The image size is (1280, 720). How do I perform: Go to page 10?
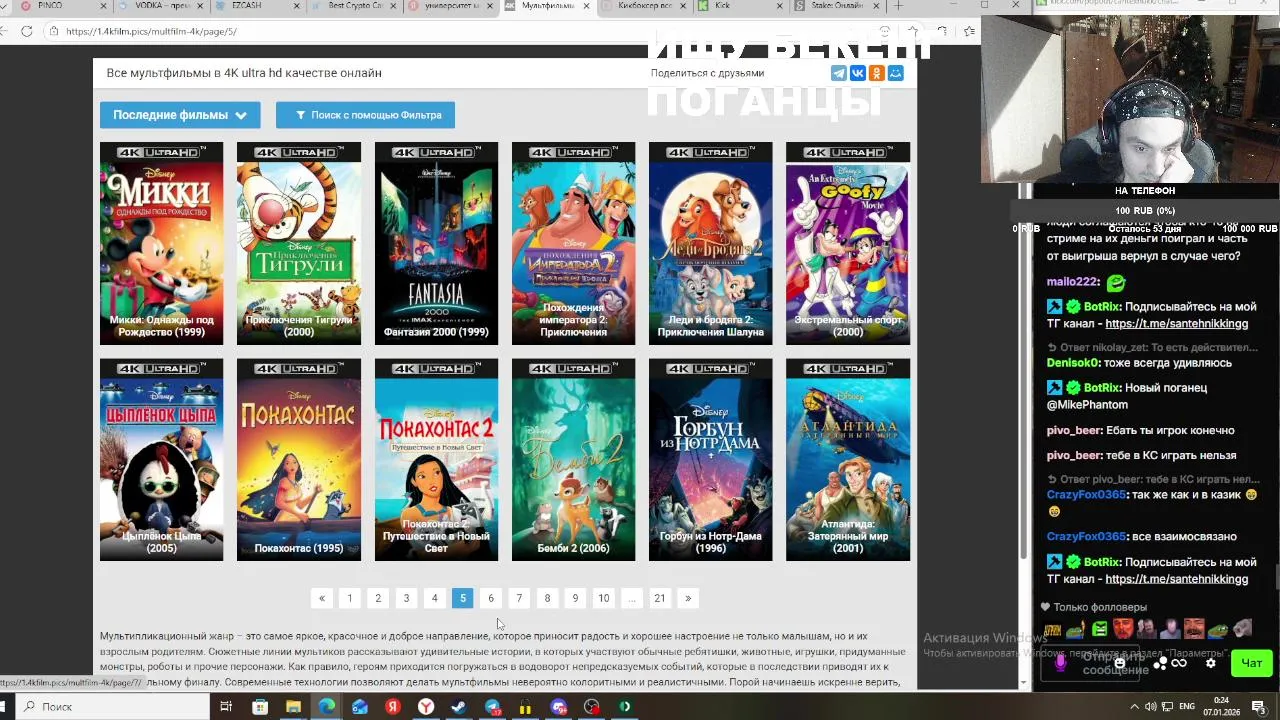point(604,598)
